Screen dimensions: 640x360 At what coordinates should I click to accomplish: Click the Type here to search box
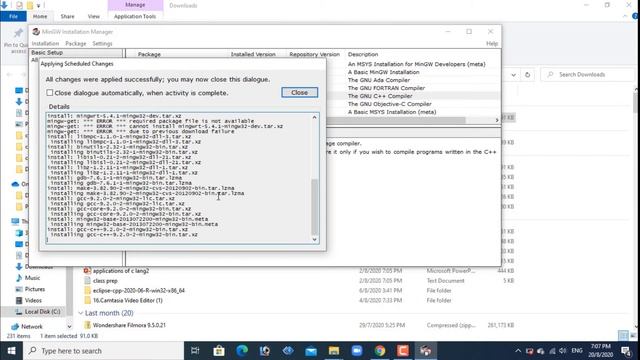(x=104, y=351)
